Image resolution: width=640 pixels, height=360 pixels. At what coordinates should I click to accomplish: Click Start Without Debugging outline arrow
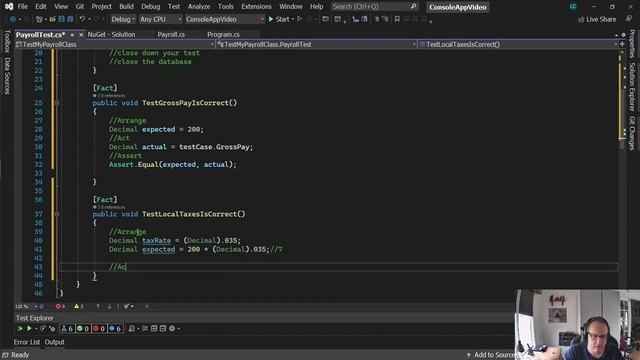pyautogui.click(x=300, y=19)
